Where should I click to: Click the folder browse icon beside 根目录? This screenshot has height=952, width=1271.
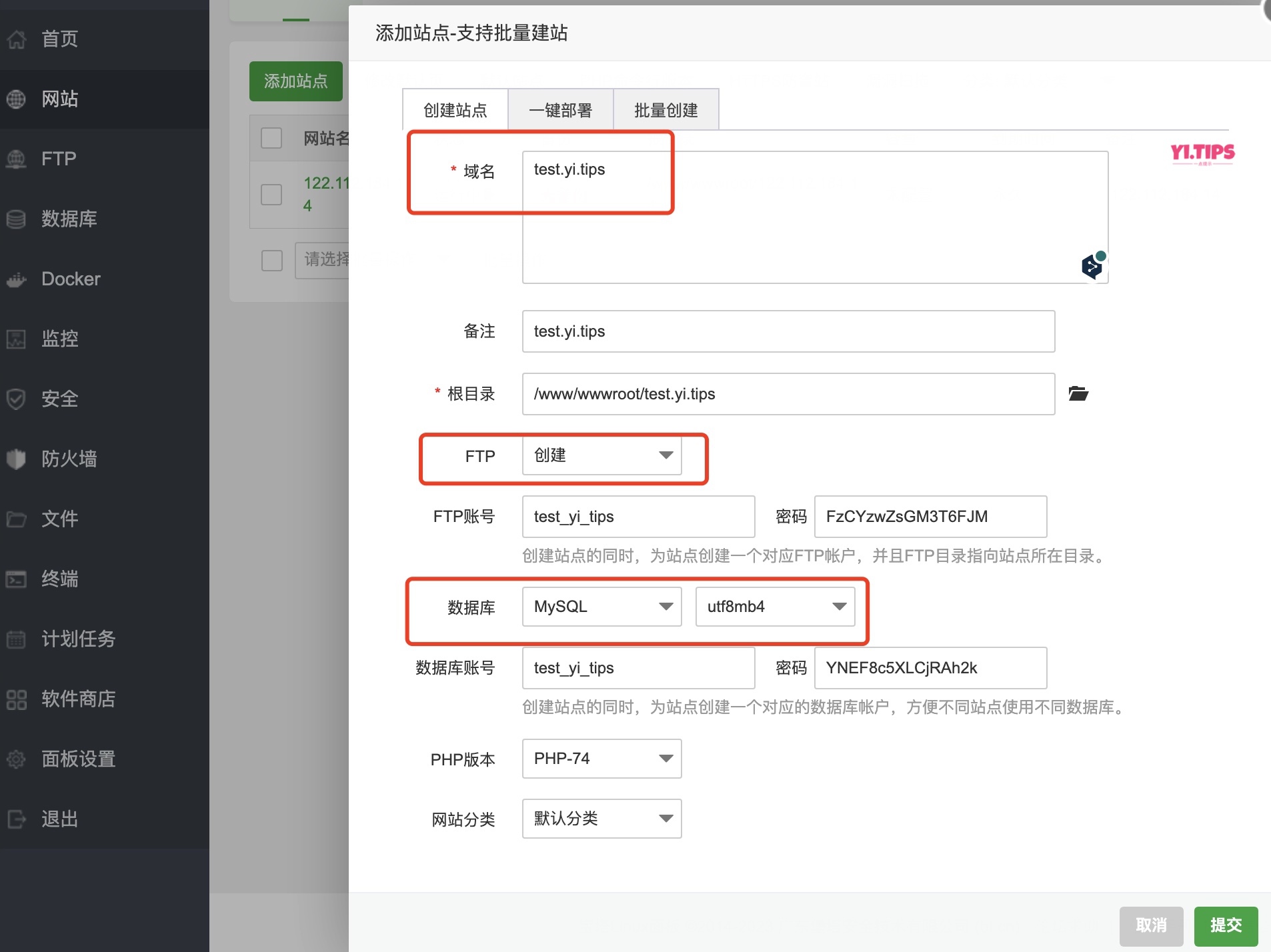(x=1078, y=393)
